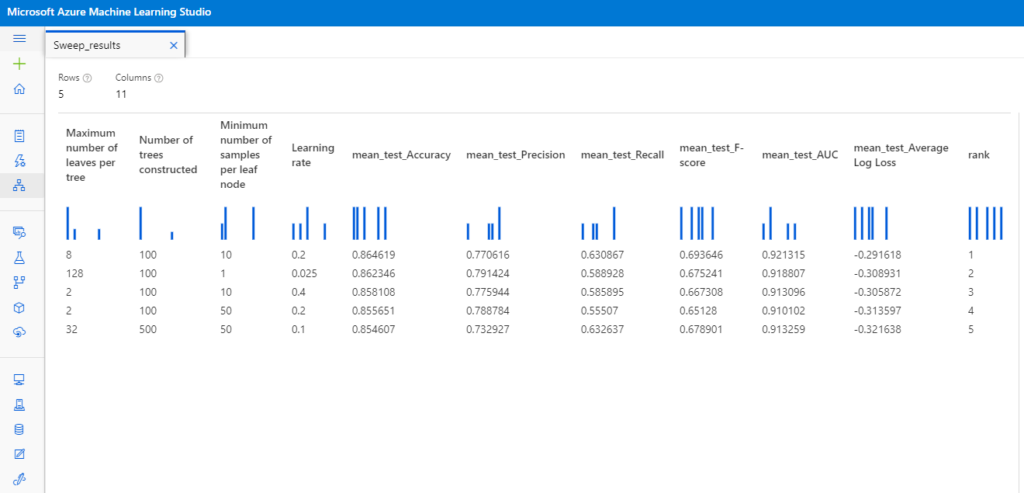
Task: Click the Columns help question mark icon
Action: [x=159, y=78]
